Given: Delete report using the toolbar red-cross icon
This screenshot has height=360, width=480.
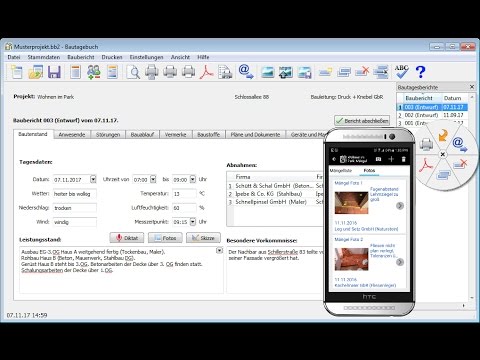Looking at the screenshot, I should click(x=362, y=71).
